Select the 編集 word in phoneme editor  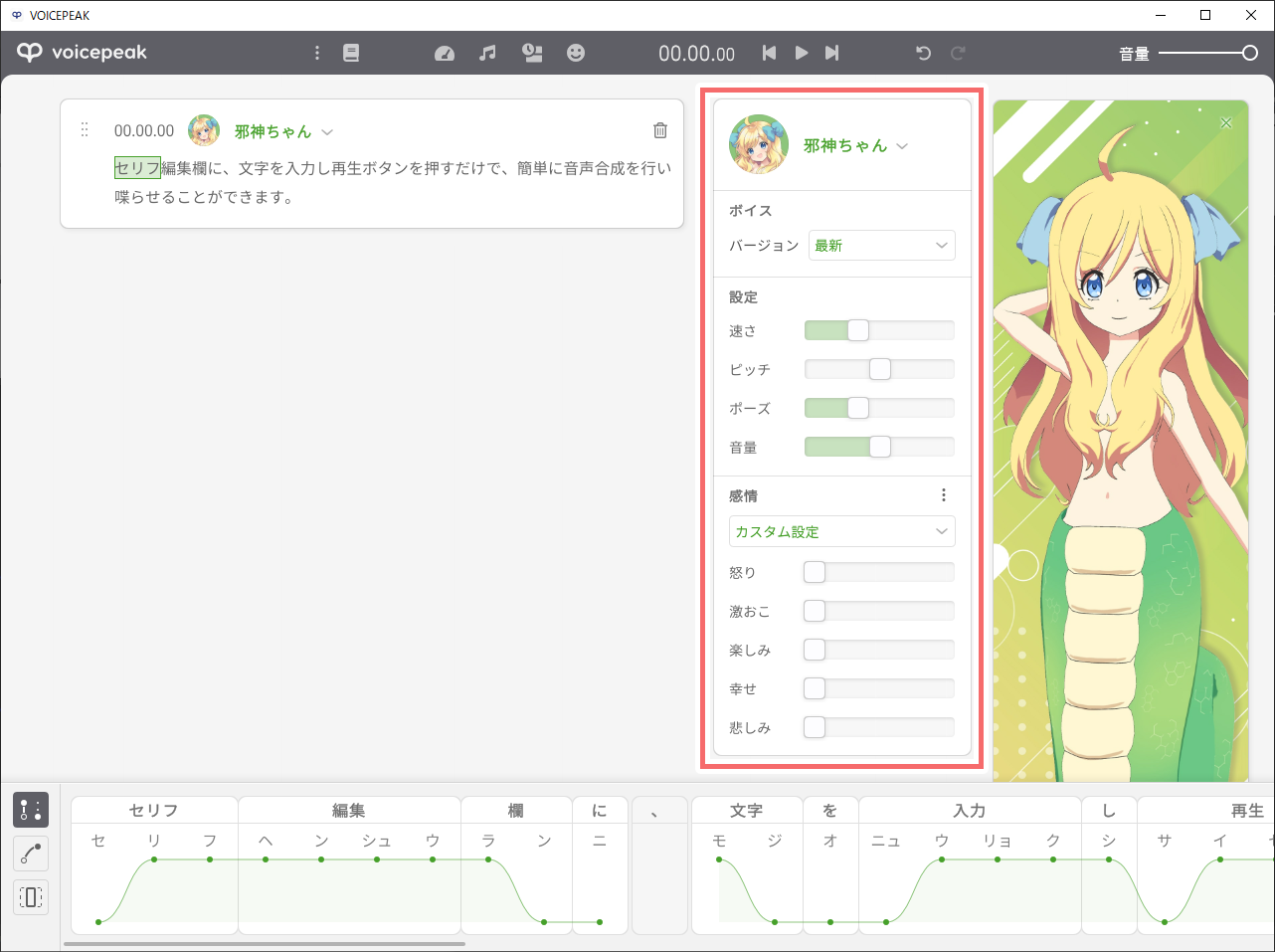(349, 810)
